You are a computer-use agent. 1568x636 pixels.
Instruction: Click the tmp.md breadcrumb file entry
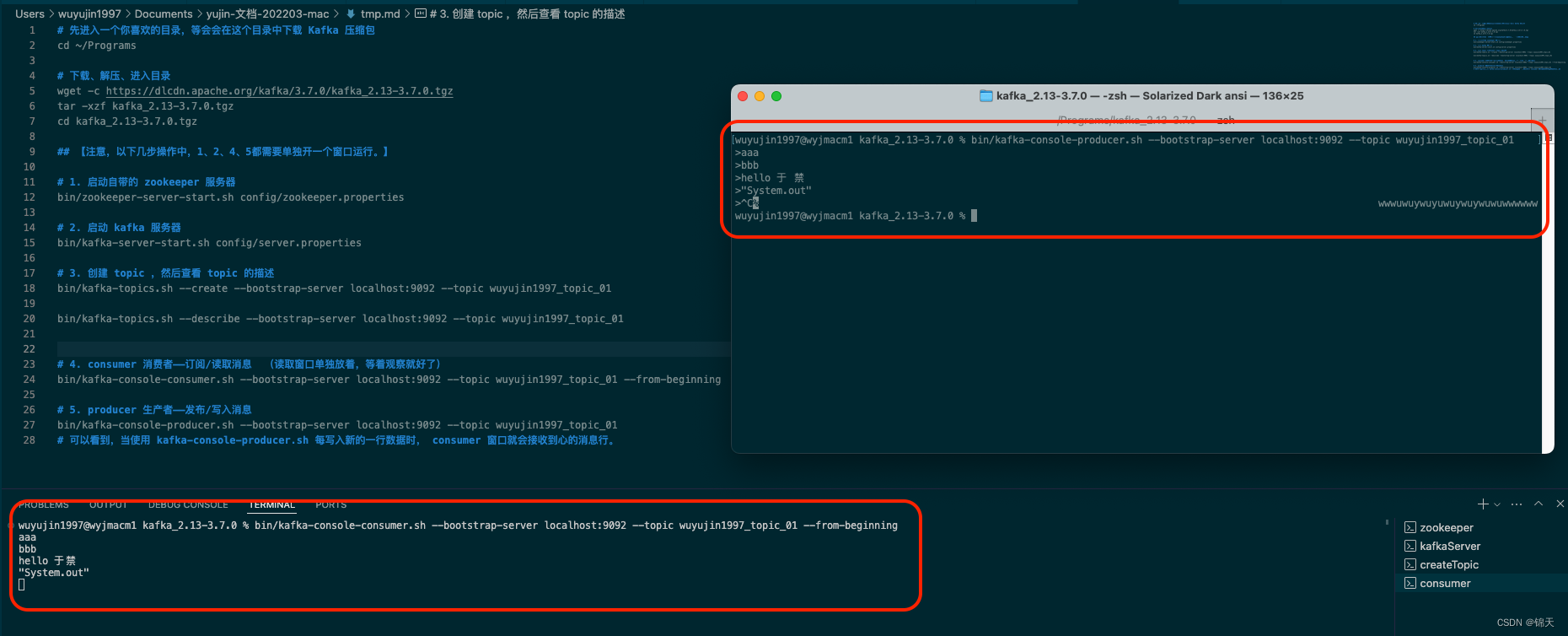pos(380,13)
